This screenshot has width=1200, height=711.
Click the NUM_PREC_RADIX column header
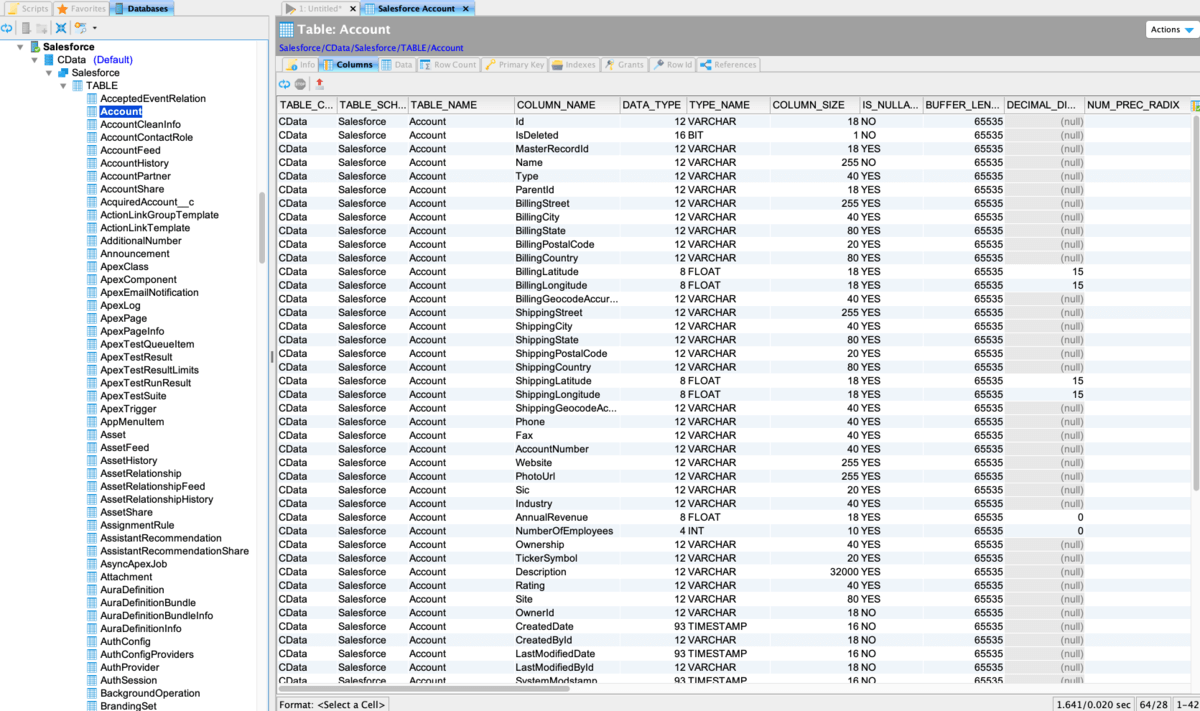[1135, 105]
